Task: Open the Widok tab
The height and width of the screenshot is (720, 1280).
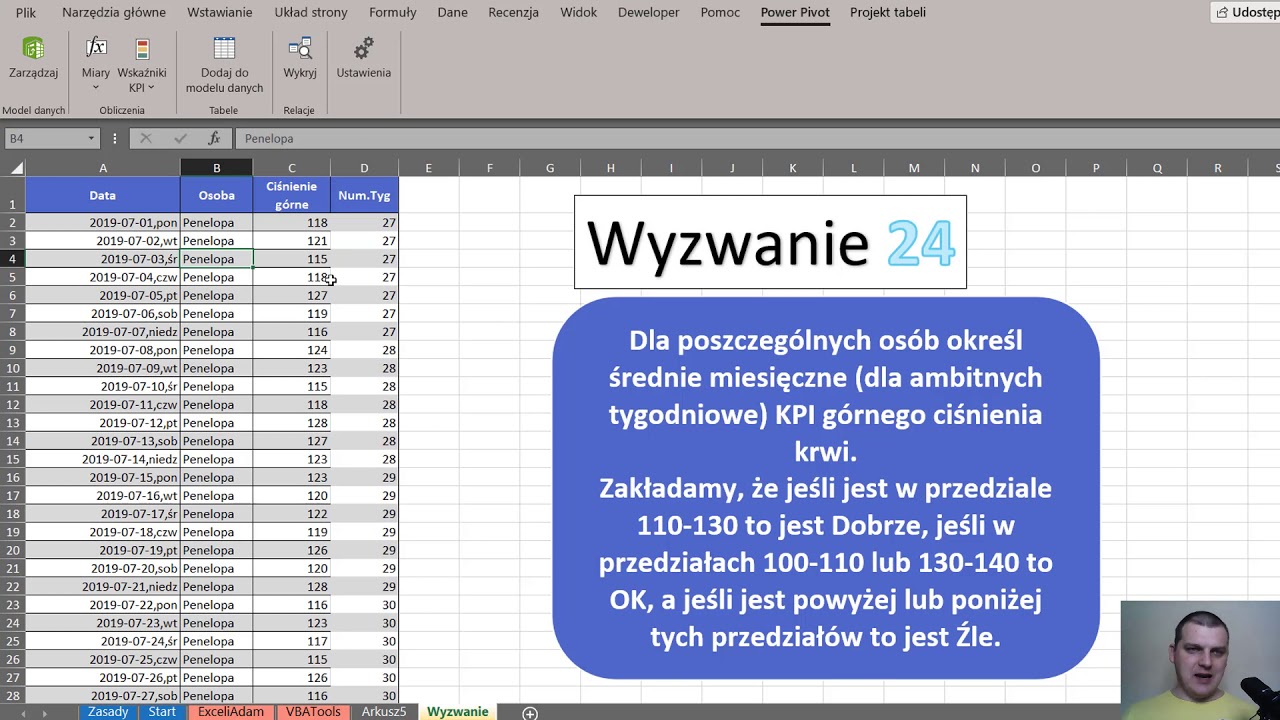Action: (578, 12)
